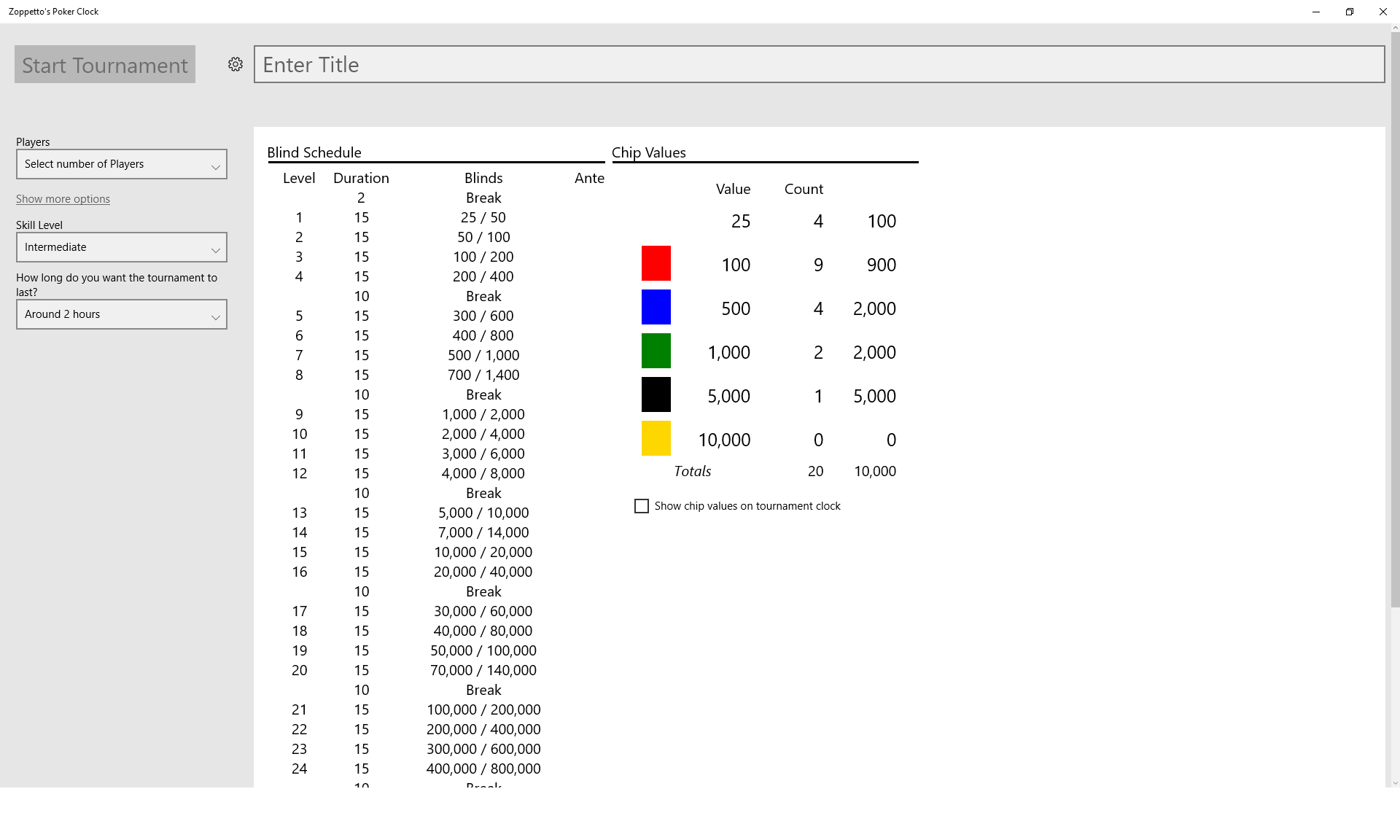Select the black 5,000 chip color swatch
This screenshot has height=840, width=1400.
point(656,394)
